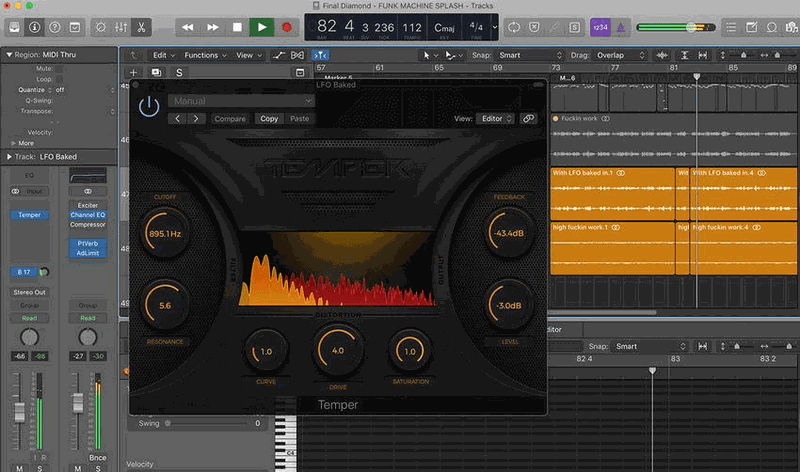Go to previous preset arrow in plugin
800x472 pixels.
click(x=178, y=118)
